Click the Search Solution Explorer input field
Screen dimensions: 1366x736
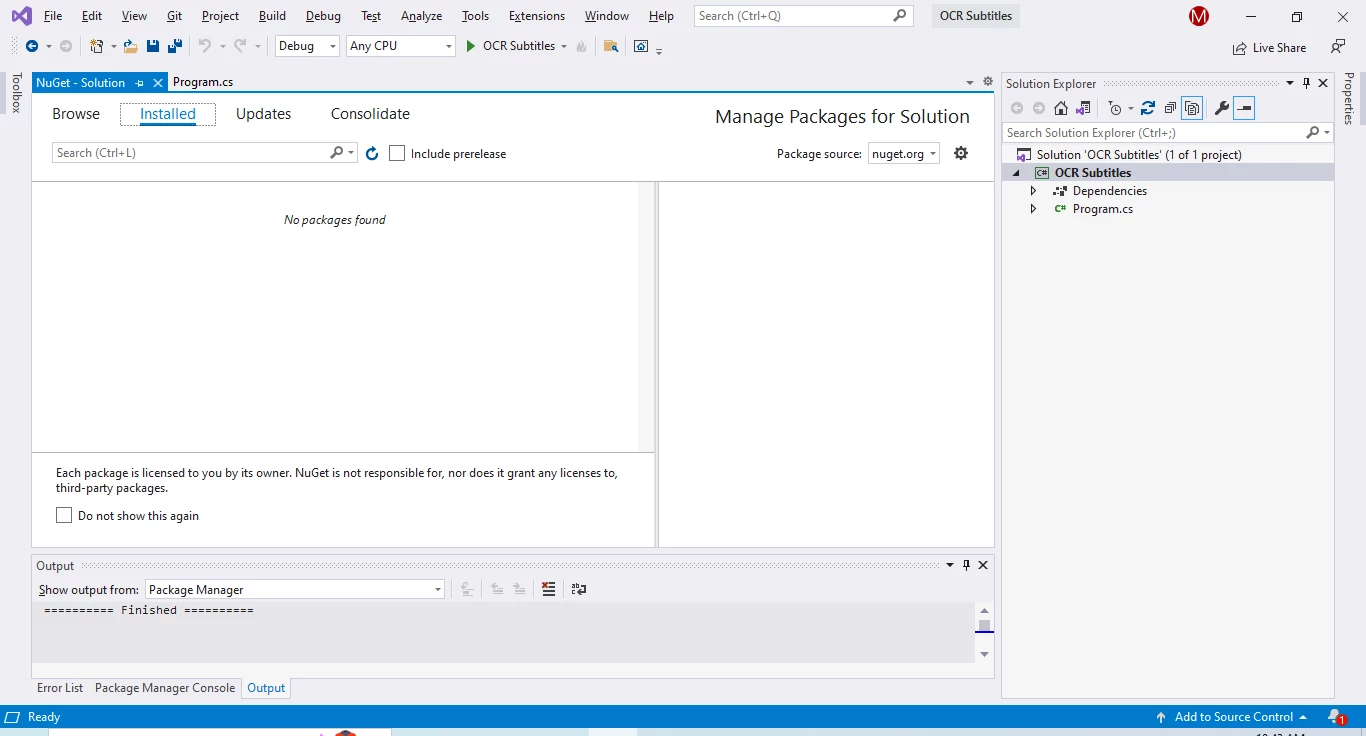[1153, 132]
